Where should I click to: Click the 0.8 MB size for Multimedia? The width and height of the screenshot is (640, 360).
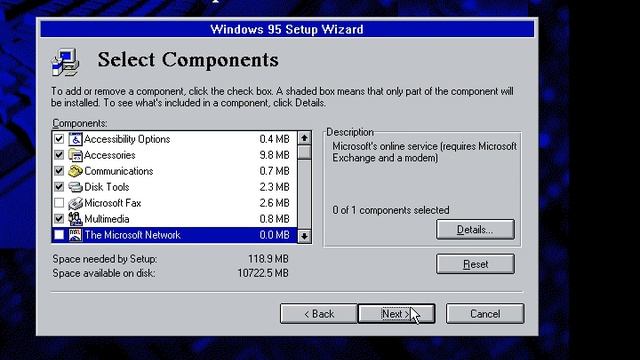274,219
